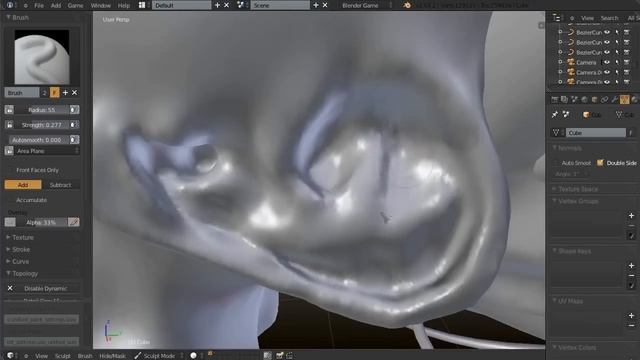
Task: Select the Add direction button
Action: pyautogui.click(x=23, y=185)
